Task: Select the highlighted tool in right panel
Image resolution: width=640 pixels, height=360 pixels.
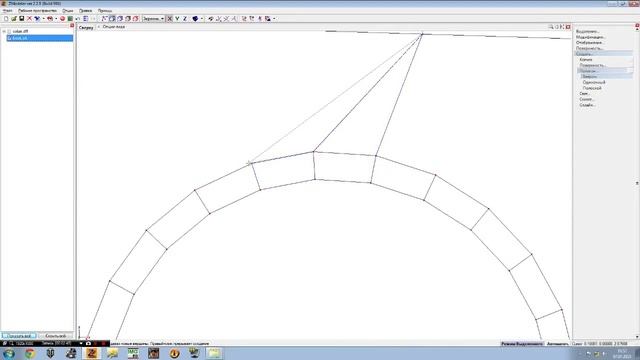Action: 607,77
